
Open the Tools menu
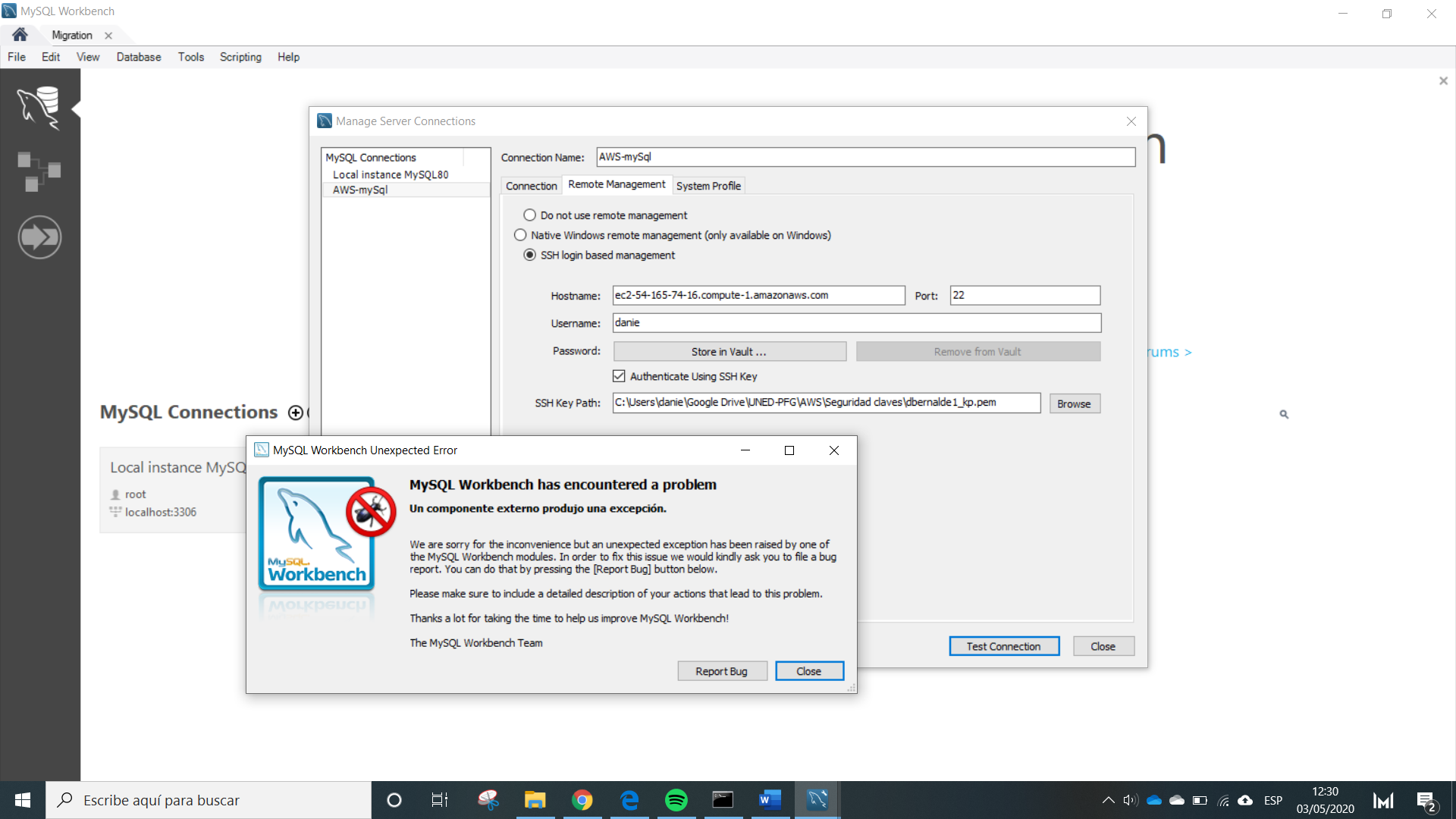click(191, 57)
